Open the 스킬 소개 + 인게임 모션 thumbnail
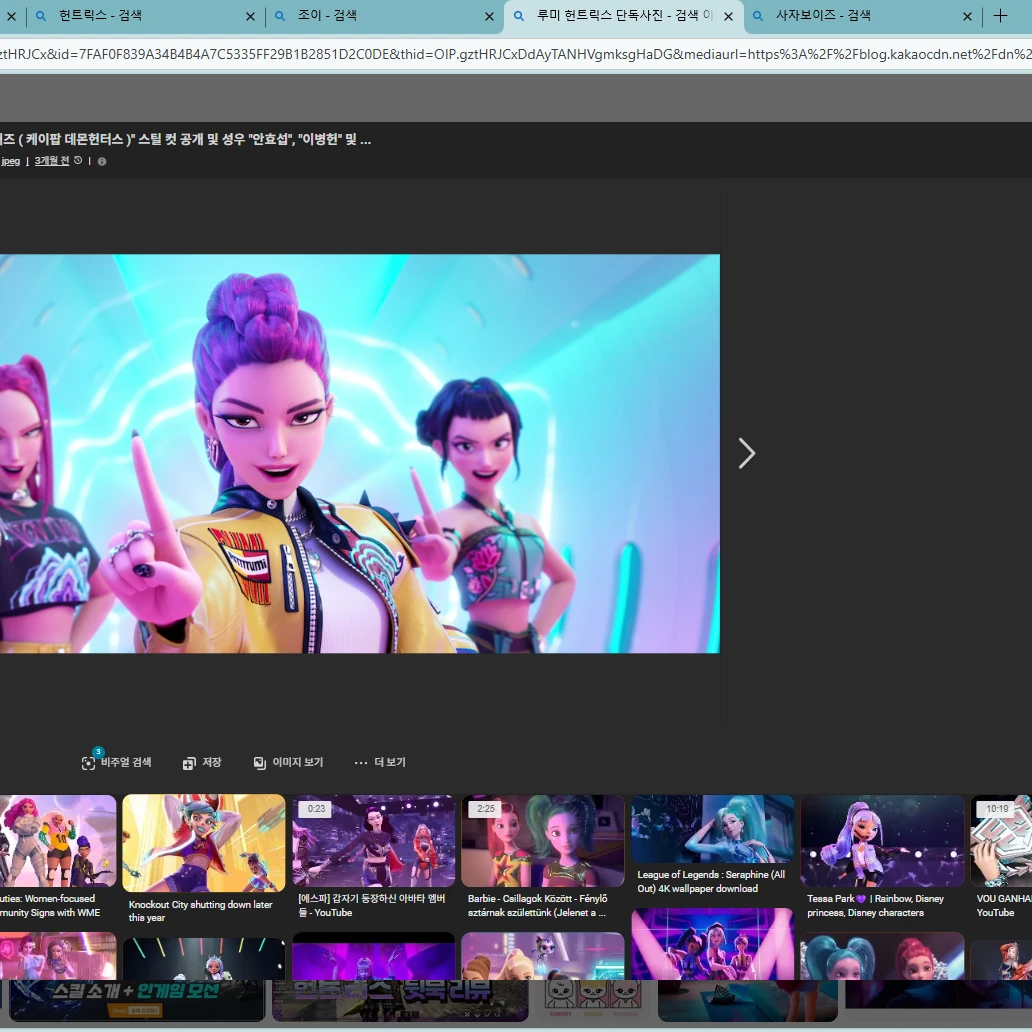The width and height of the screenshot is (1032, 1032). 137,1000
